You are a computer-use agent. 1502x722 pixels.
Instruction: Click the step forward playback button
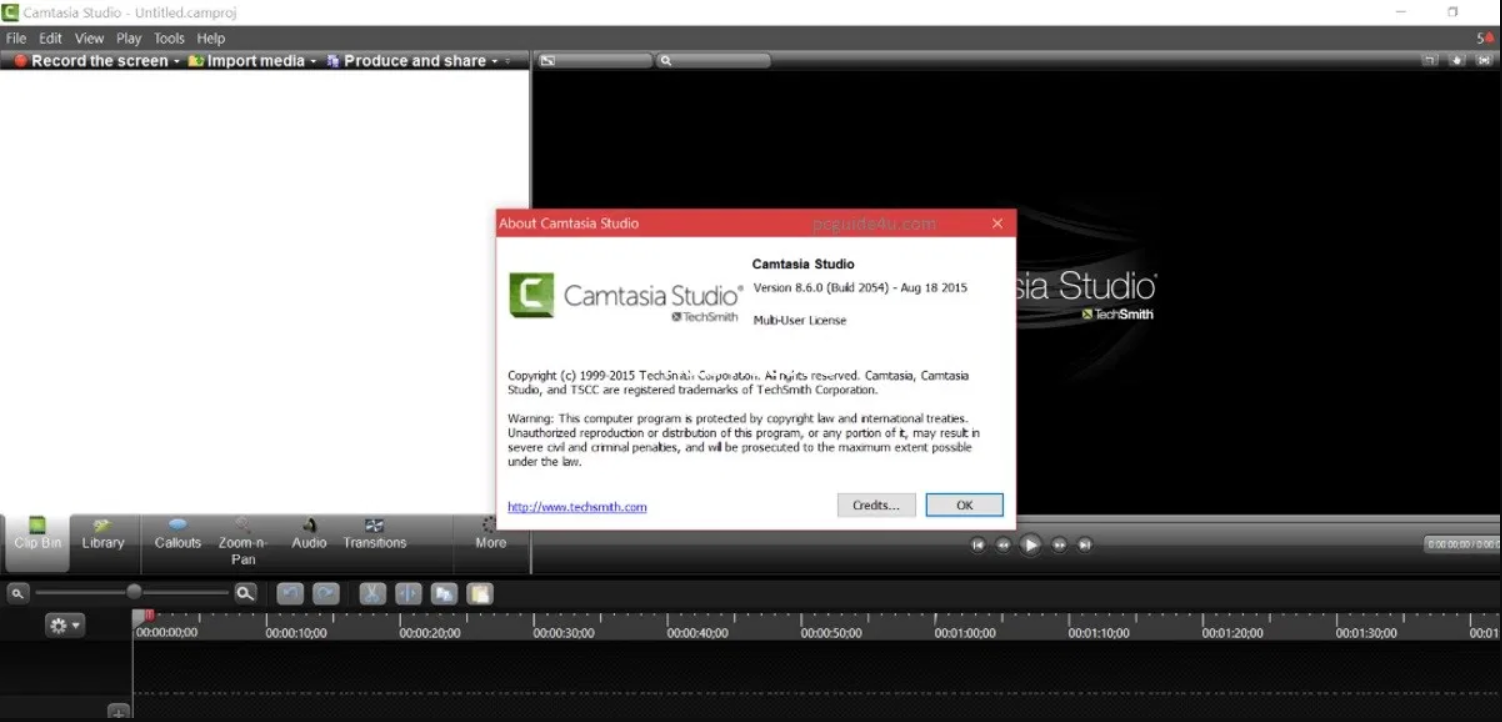point(1058,545)
